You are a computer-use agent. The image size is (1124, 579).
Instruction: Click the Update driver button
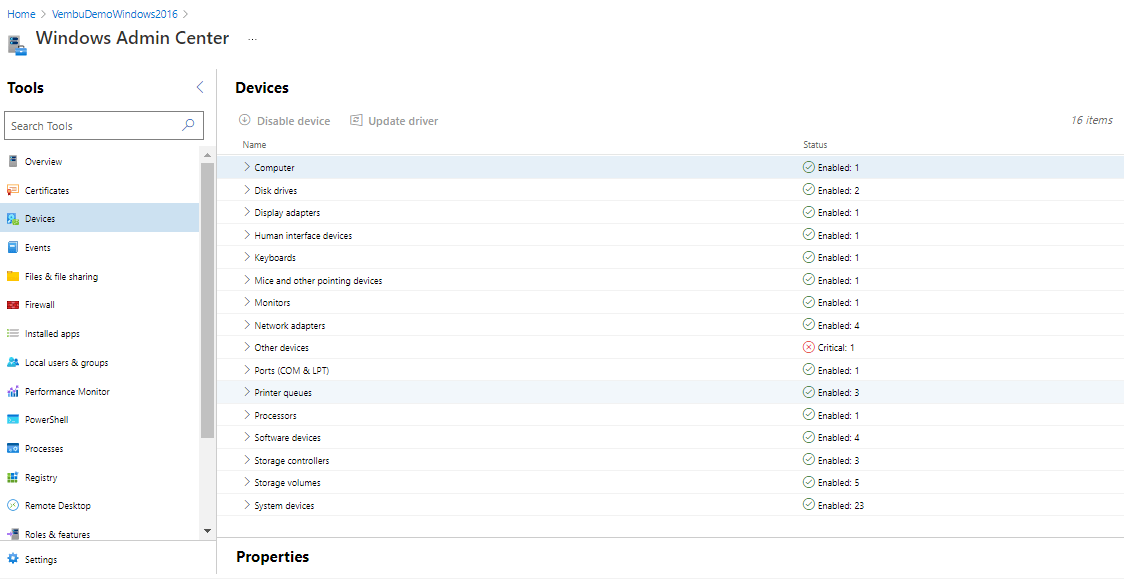394,121
